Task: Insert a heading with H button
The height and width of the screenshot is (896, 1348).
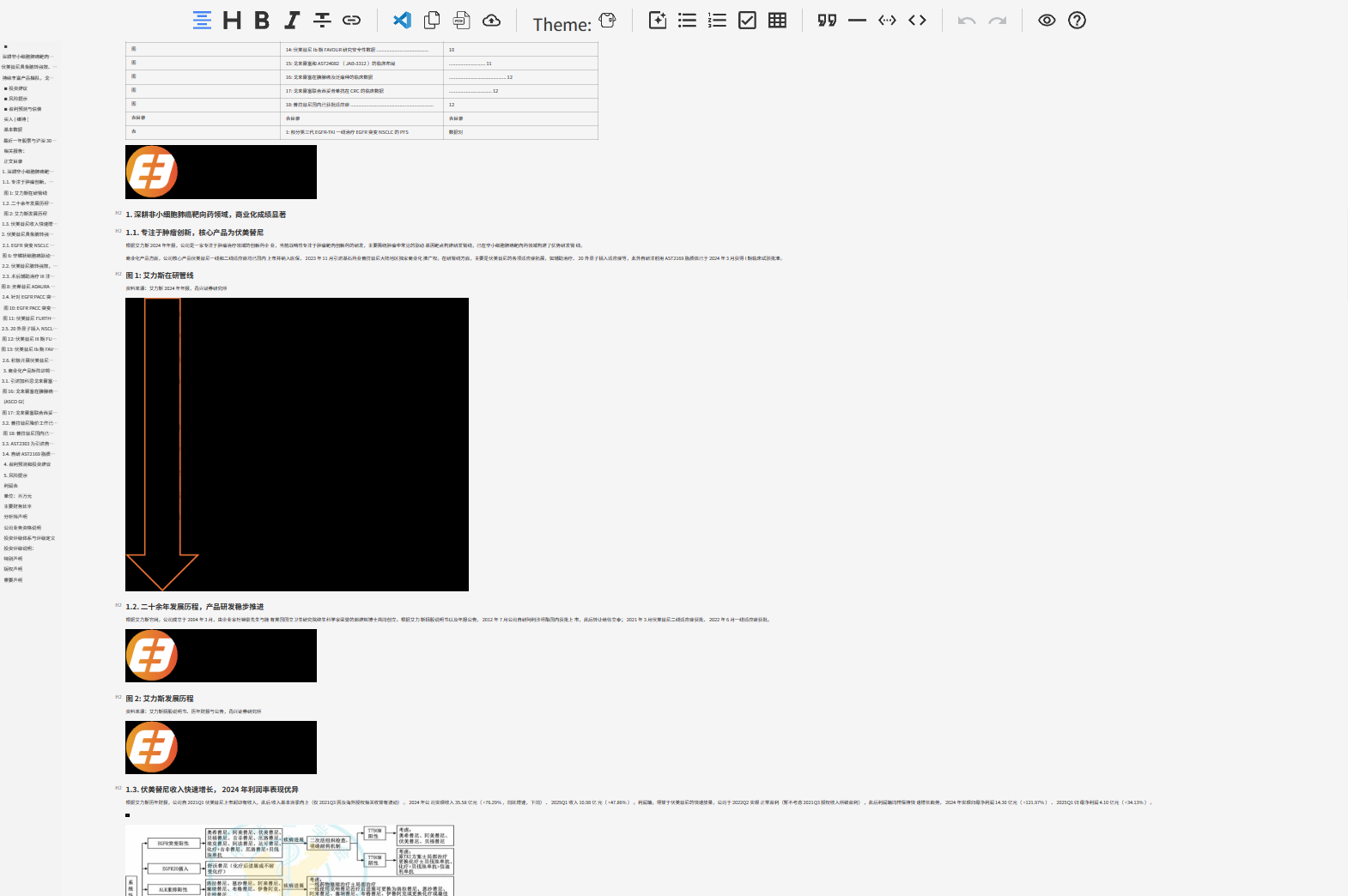Action: pos(232,21)
